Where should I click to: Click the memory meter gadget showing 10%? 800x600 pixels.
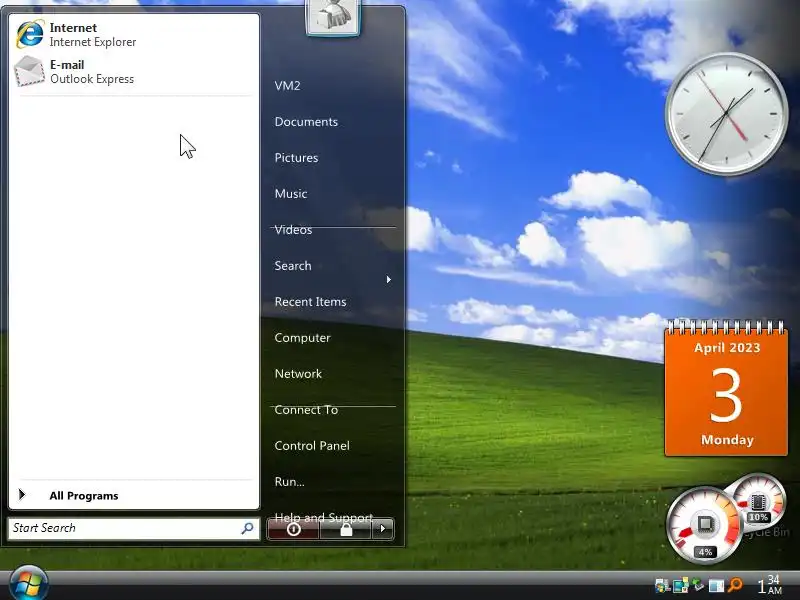(759, 503)
